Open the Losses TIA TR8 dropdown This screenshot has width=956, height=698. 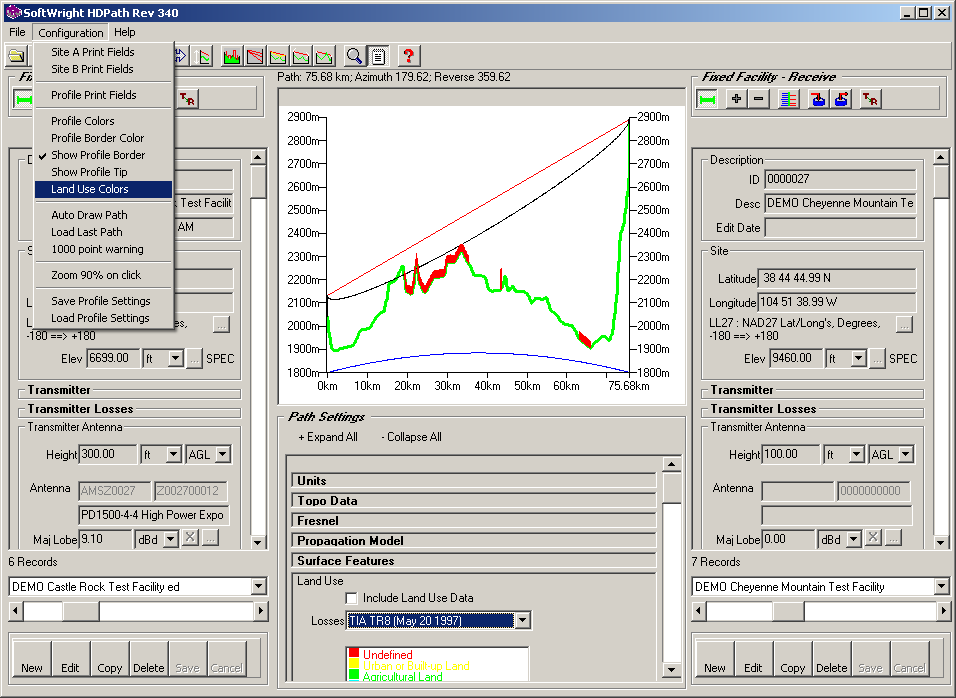click(x=523, y=621)
